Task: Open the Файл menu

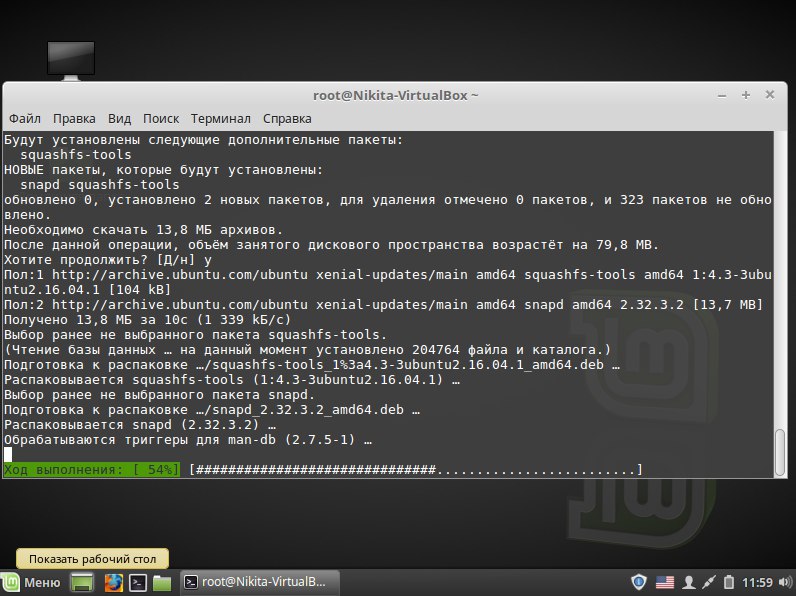Action: click(24, 119)
